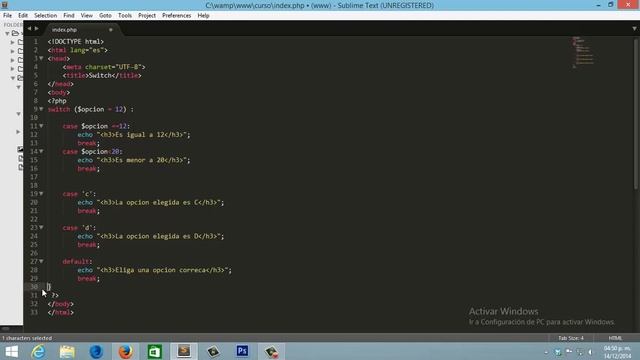Open the Project menu
This screenshot has width=640, height=360.
147,16
